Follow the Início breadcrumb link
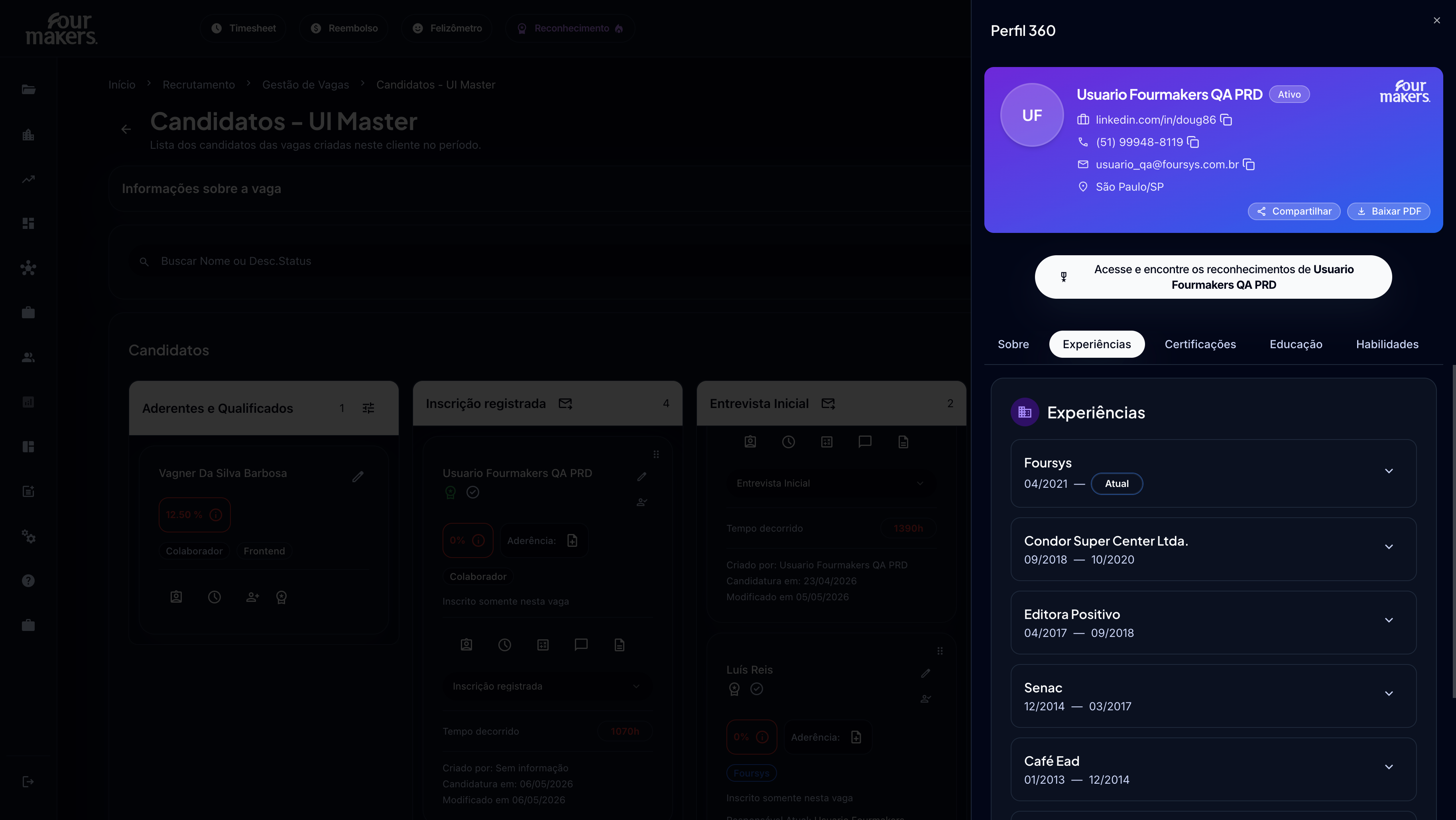The width and height of the screenshot is (1456, 820). 122,85
